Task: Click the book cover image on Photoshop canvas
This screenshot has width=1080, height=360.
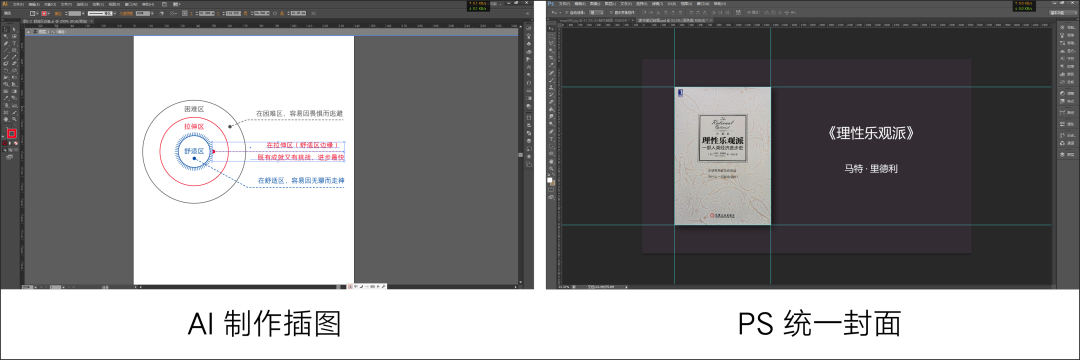Action: pyautogui.click(x=723, y=156)
